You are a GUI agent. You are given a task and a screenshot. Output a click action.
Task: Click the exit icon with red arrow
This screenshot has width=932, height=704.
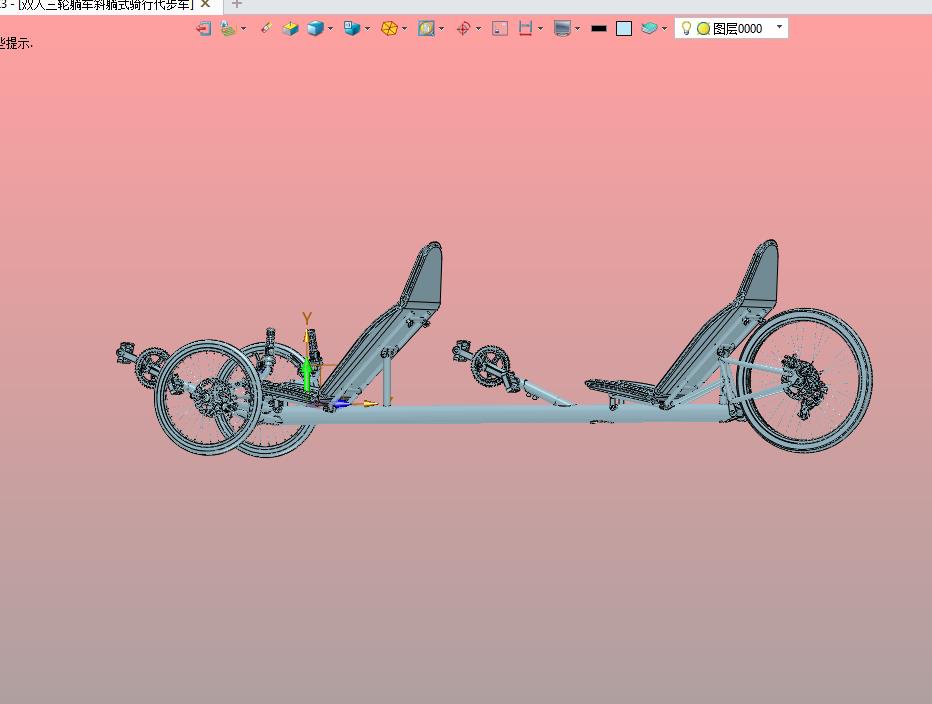point(204,29)
